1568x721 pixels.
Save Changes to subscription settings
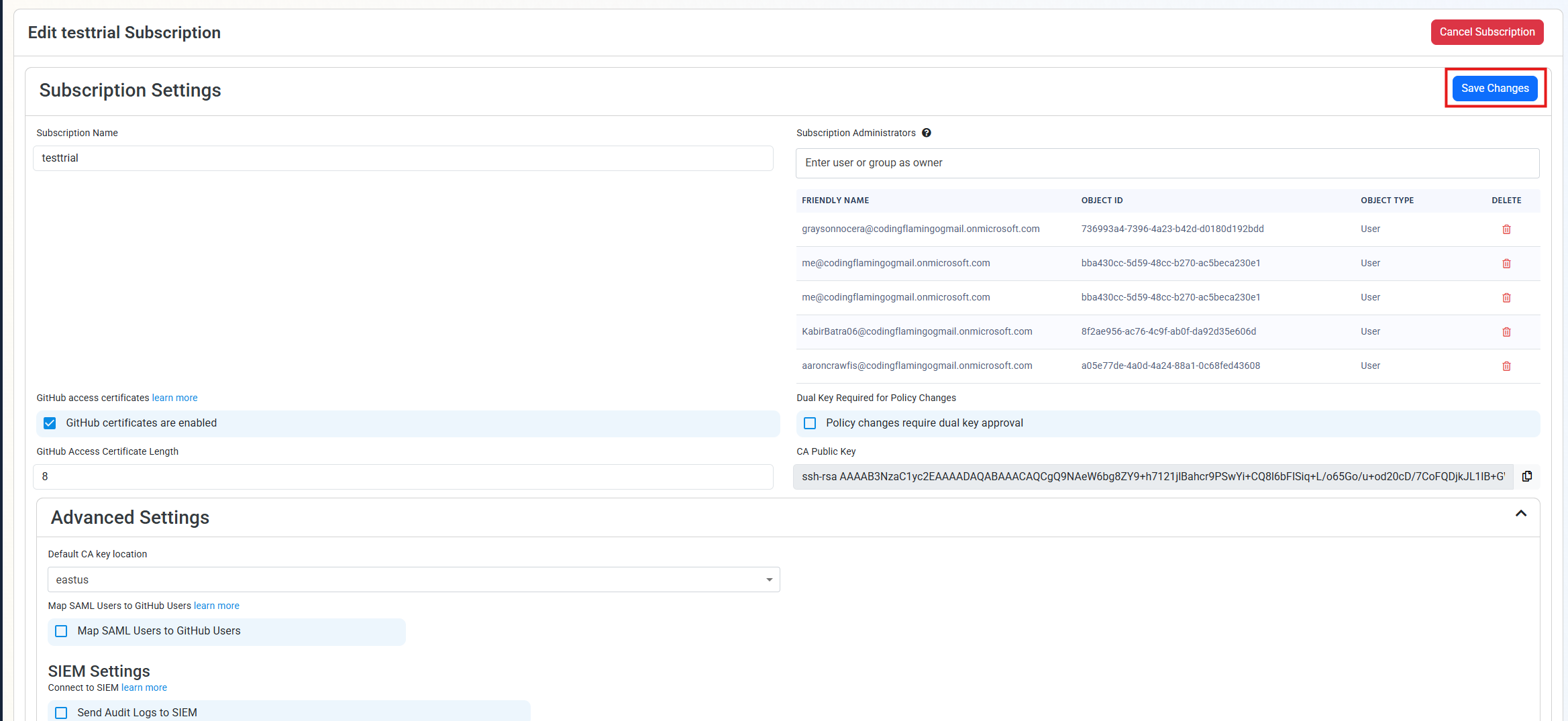tap(1495, 89)
